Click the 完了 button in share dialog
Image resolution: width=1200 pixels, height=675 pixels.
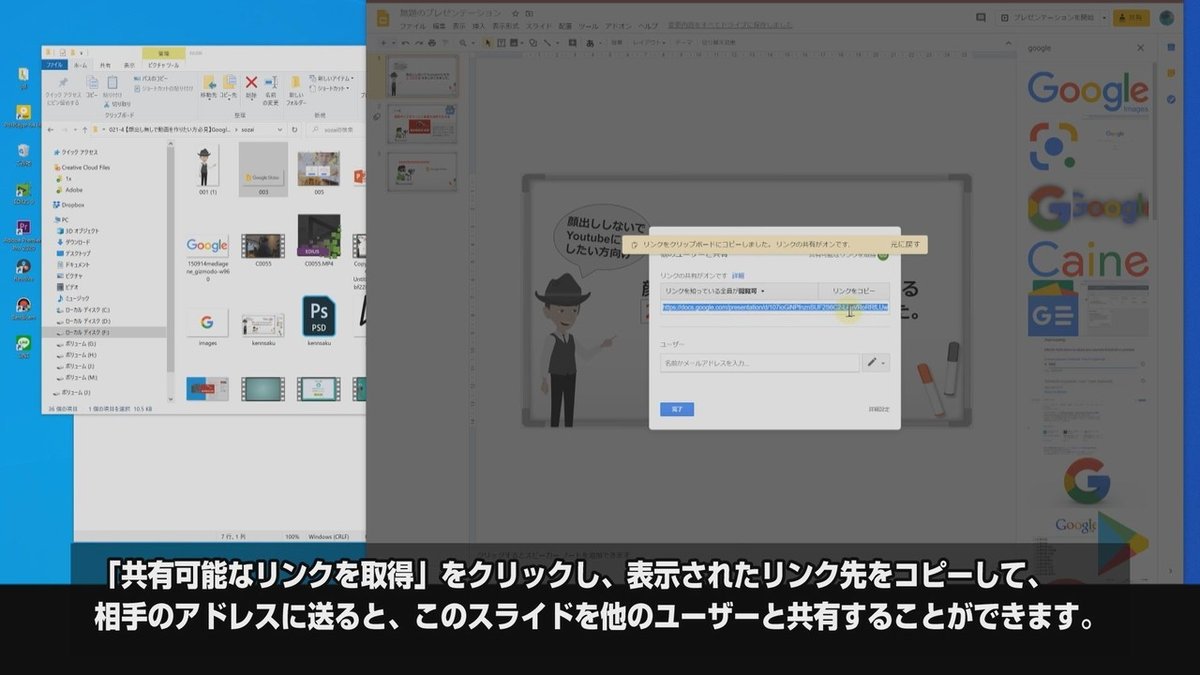tap(677, 409)
